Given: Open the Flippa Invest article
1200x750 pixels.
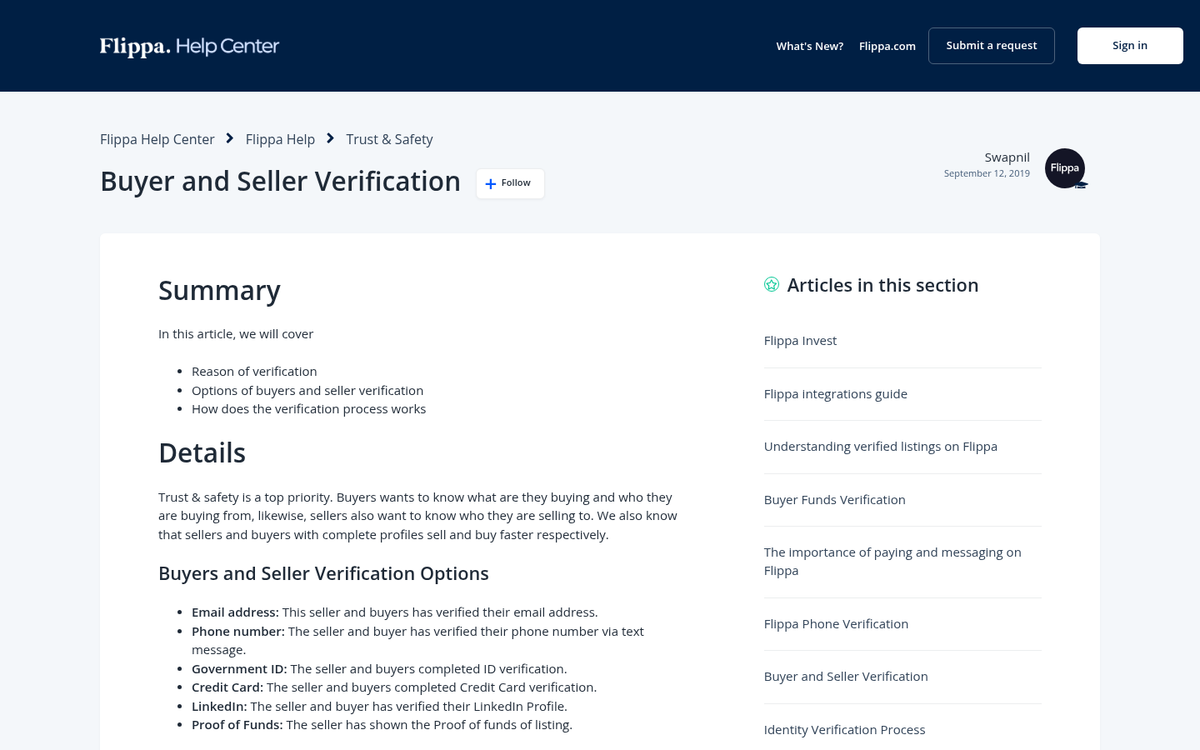Looking at the screenshot, I should tap(800, 340).
